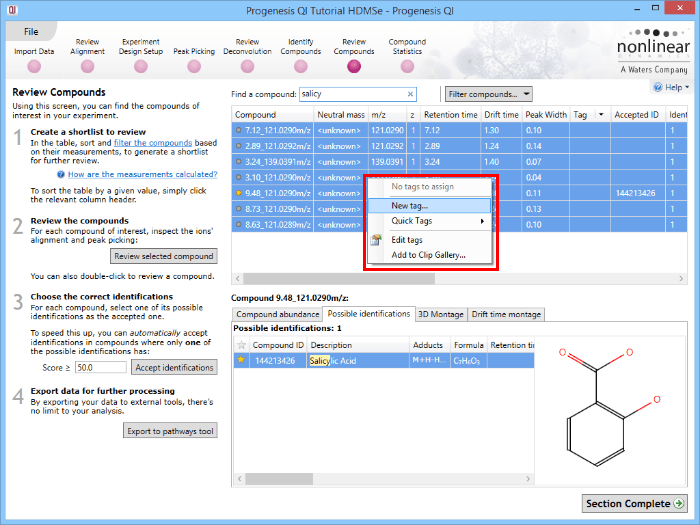Click the star column header in identifications table
Viewport: 700px width, 525px height.
pyautogui.click(x=242, y=345)
